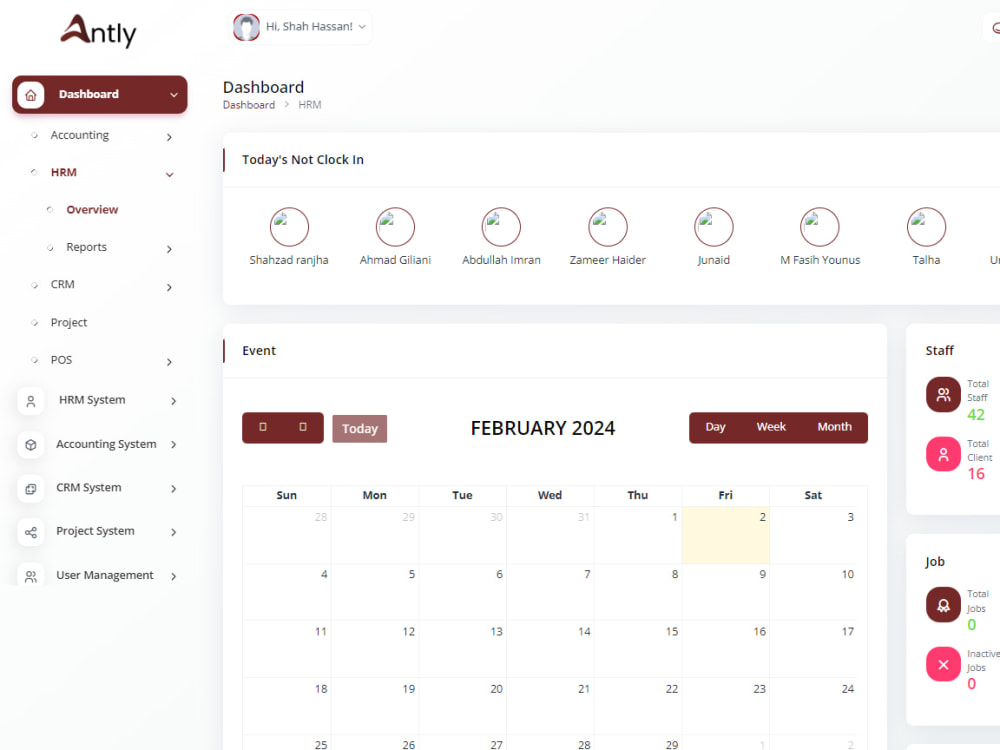Screen dimensions: 1000x750
Task: Expand the Accounting System arrow
Action: (x=173, y=444)
